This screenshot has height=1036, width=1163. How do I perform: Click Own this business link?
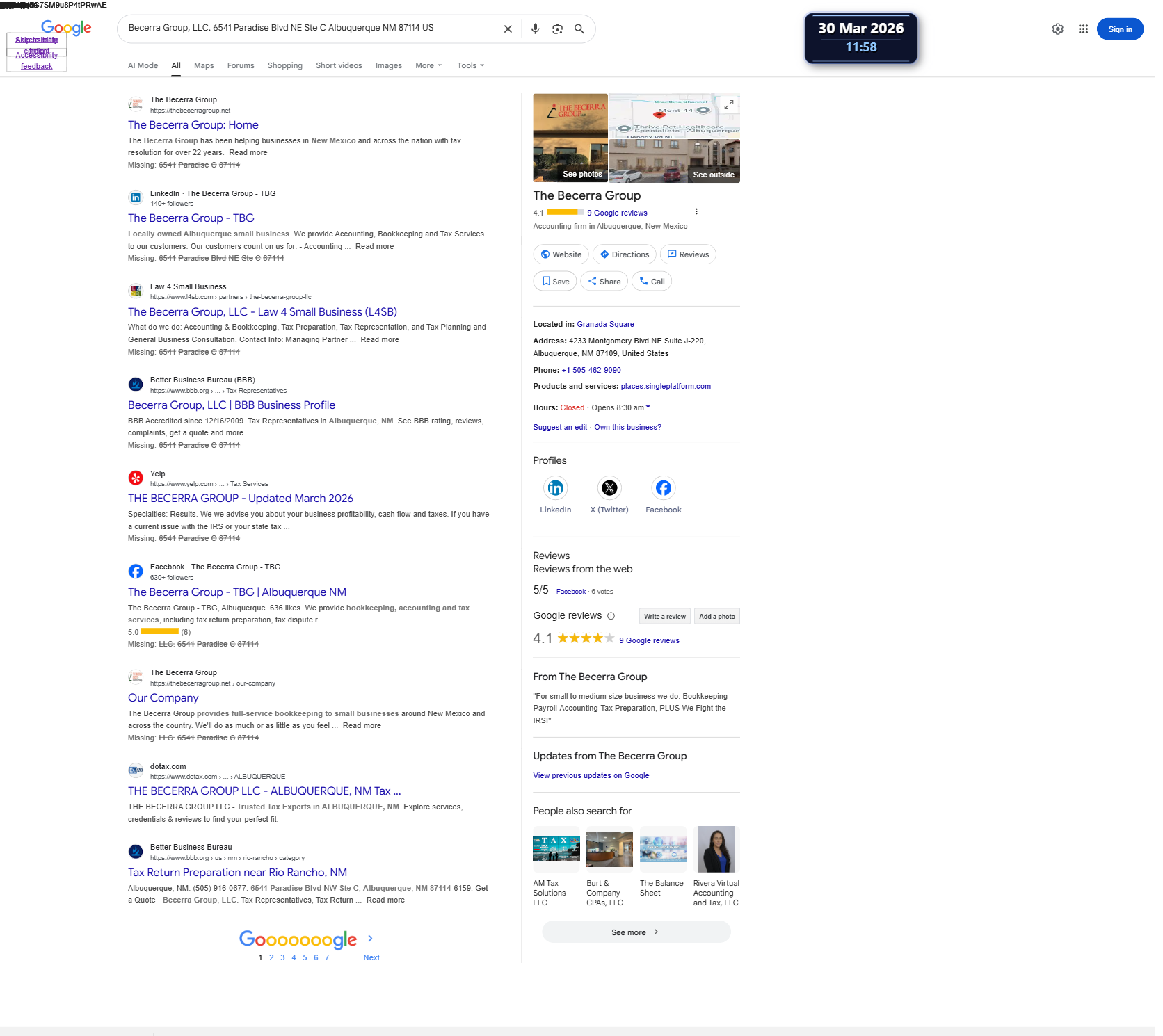click(x=627, y=427)
